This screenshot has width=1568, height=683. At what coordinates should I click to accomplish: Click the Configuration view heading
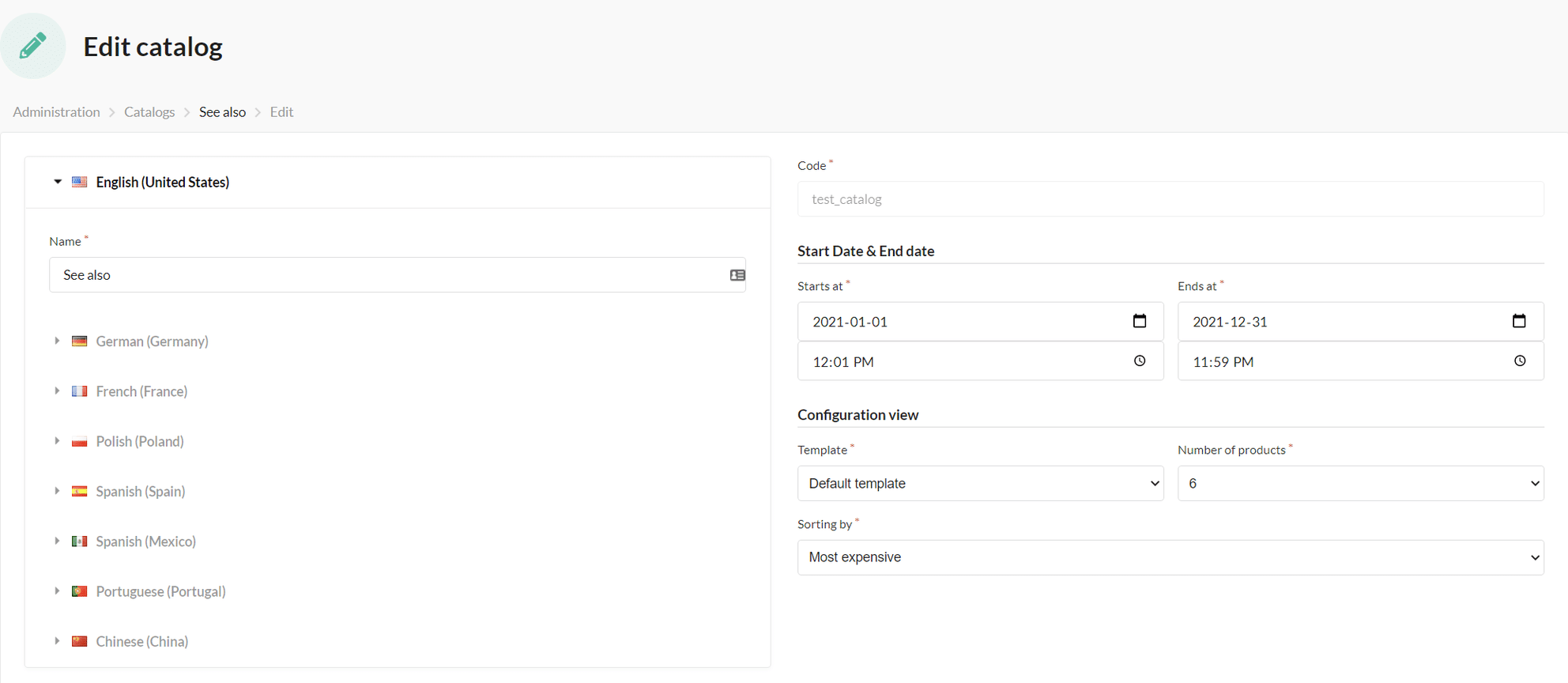(857, 415)
